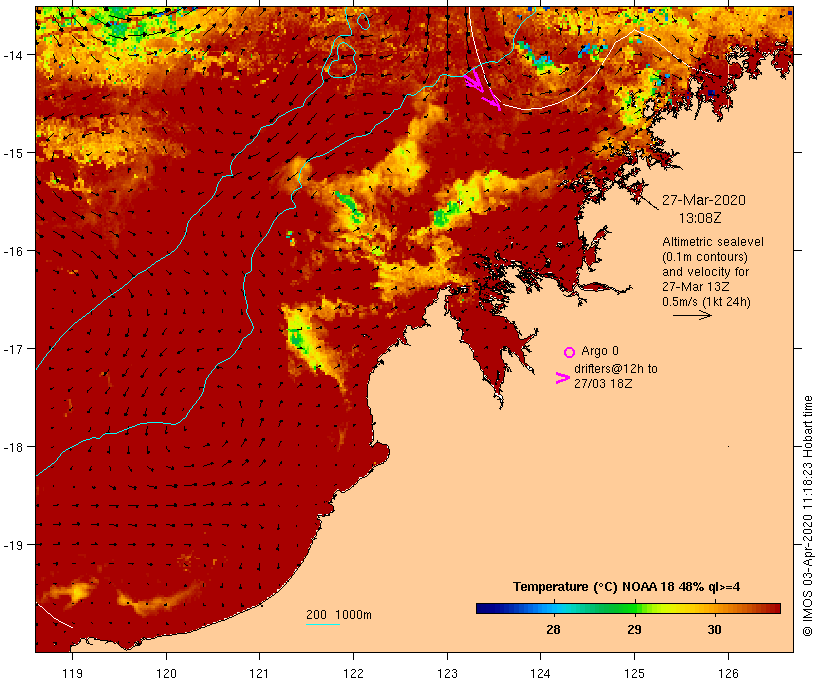Click the '0.5m/s (1kt 24h)' text
Viewport: 820px width, 680px height.
706,302
